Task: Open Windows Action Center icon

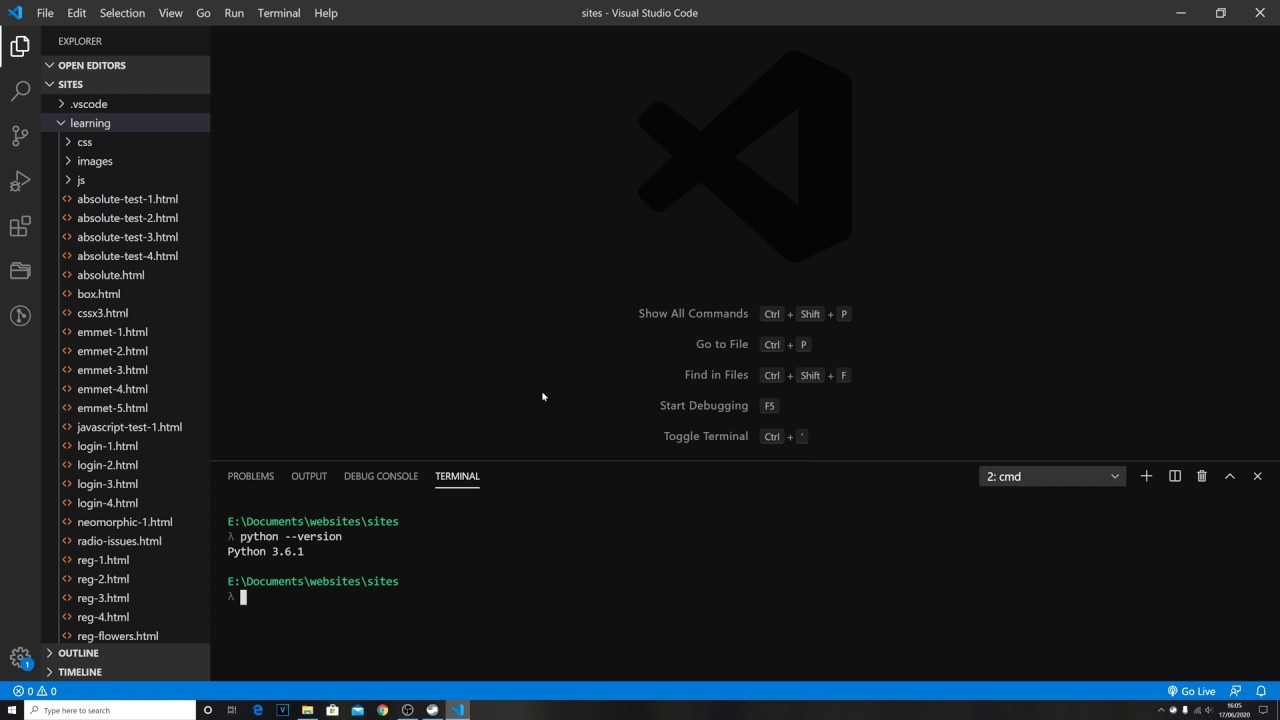Action: pyautogui.click(x=1263, y=710)
